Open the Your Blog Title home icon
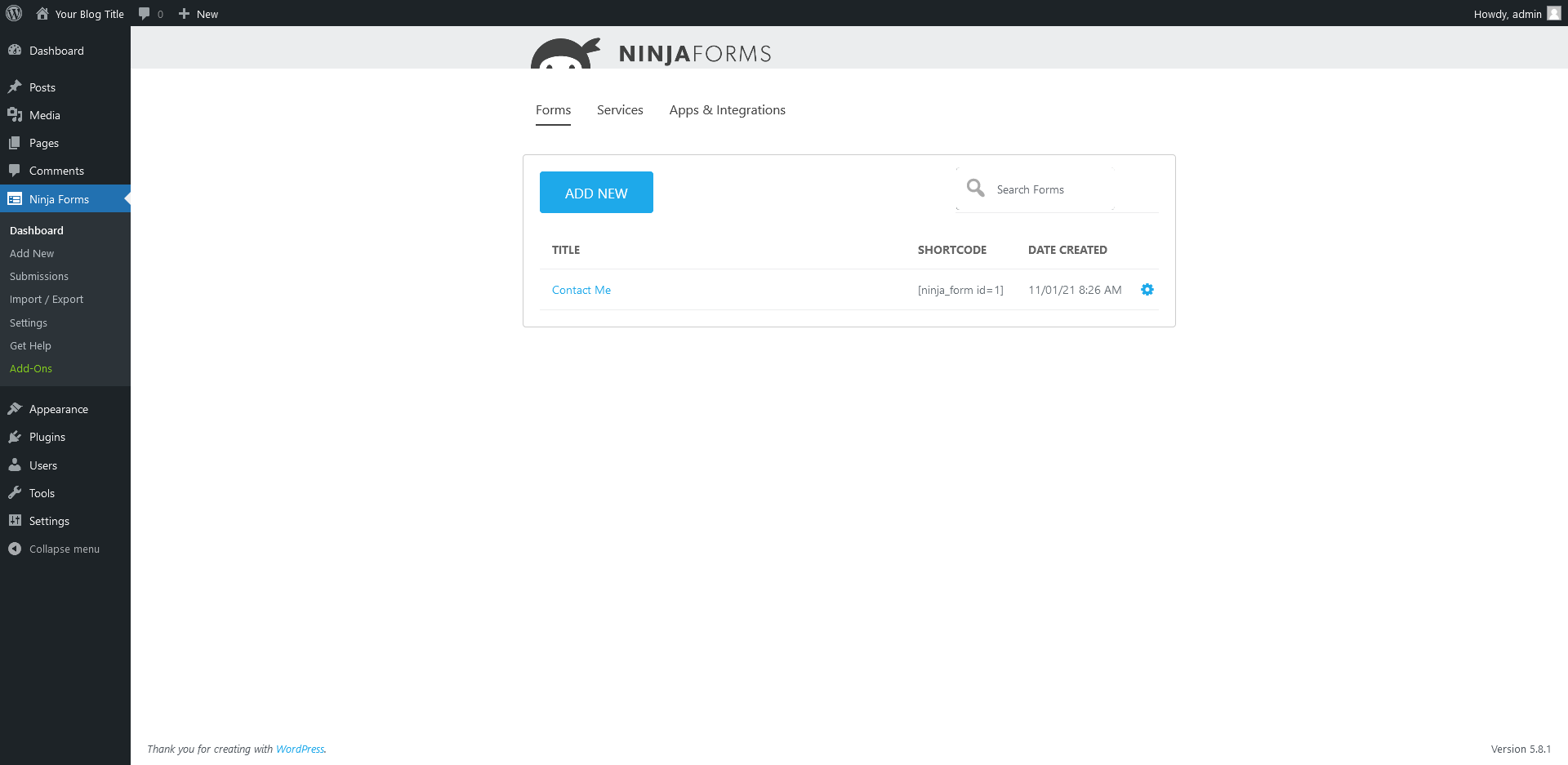The width and height of the screenshot is (1568, 765). (x=42, y=13)
